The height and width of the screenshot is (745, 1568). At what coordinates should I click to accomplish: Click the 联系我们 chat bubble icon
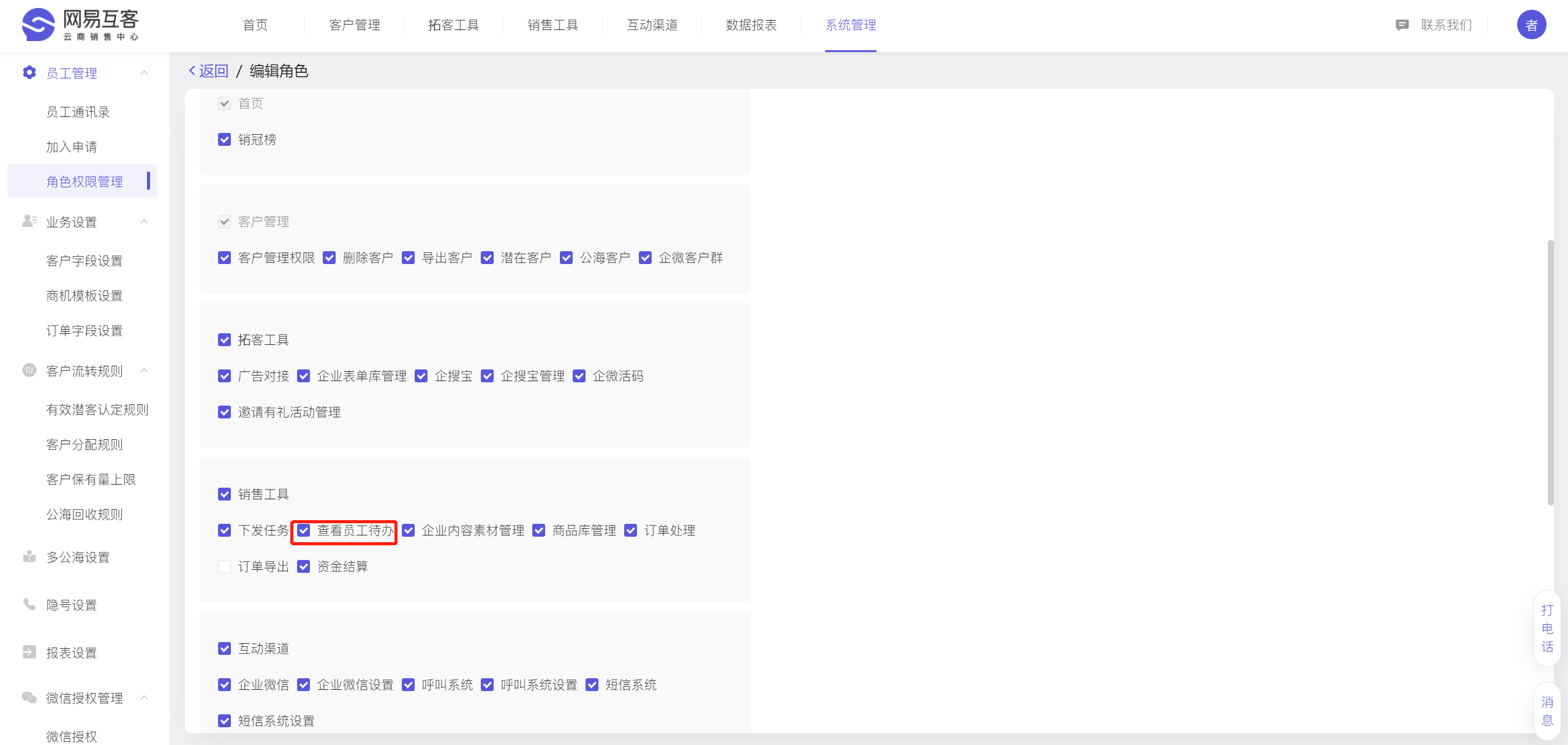(1402, 25)
